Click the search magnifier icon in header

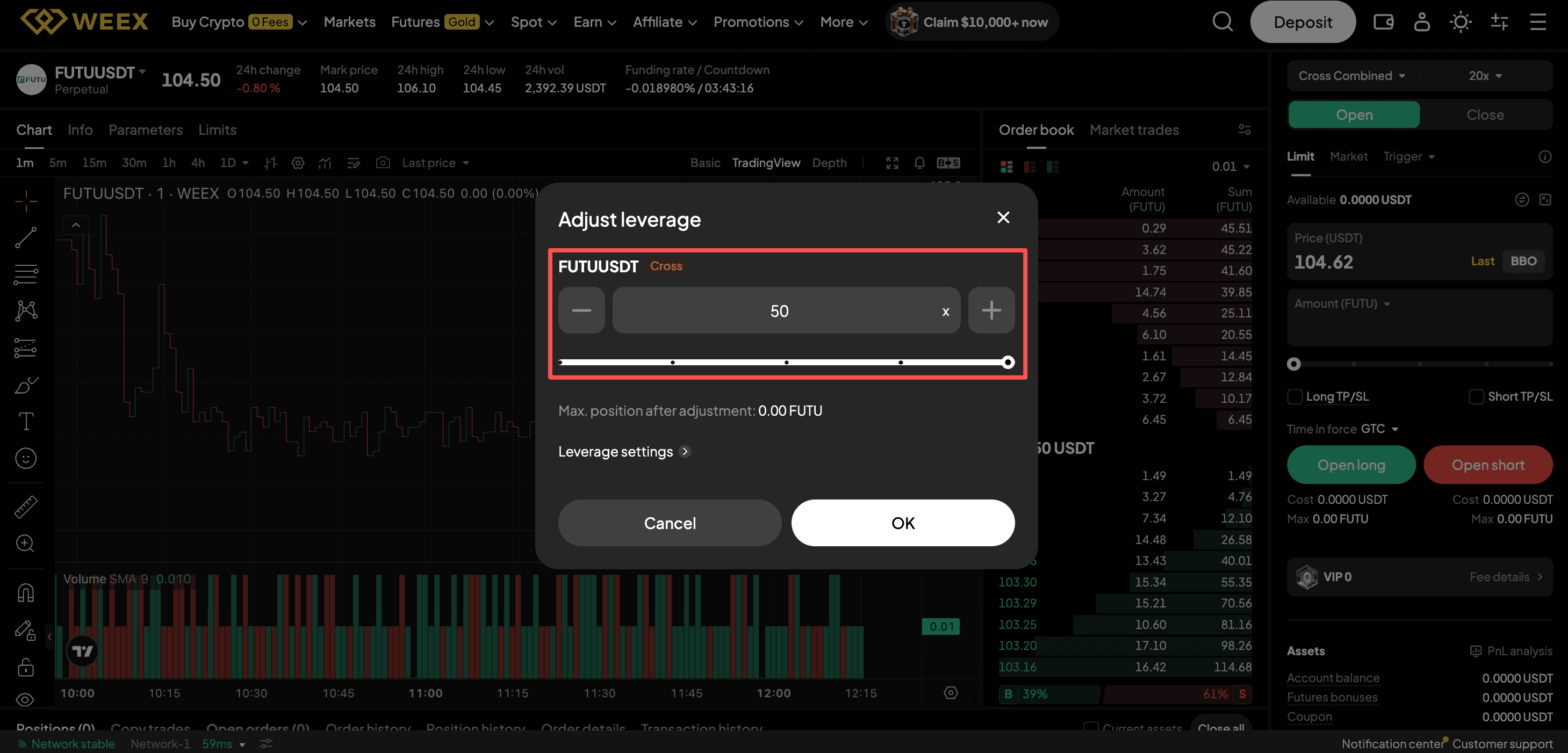pyautogui.click(x=1222, y=22)
